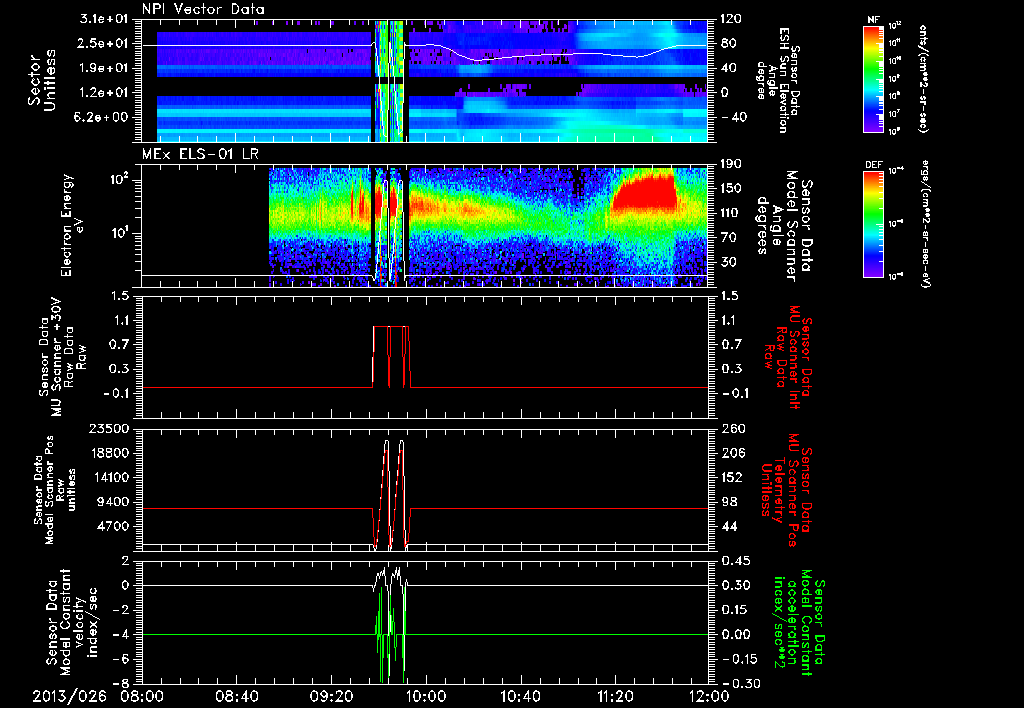Click the '190' scanner angle tick label

pos(732,164)
